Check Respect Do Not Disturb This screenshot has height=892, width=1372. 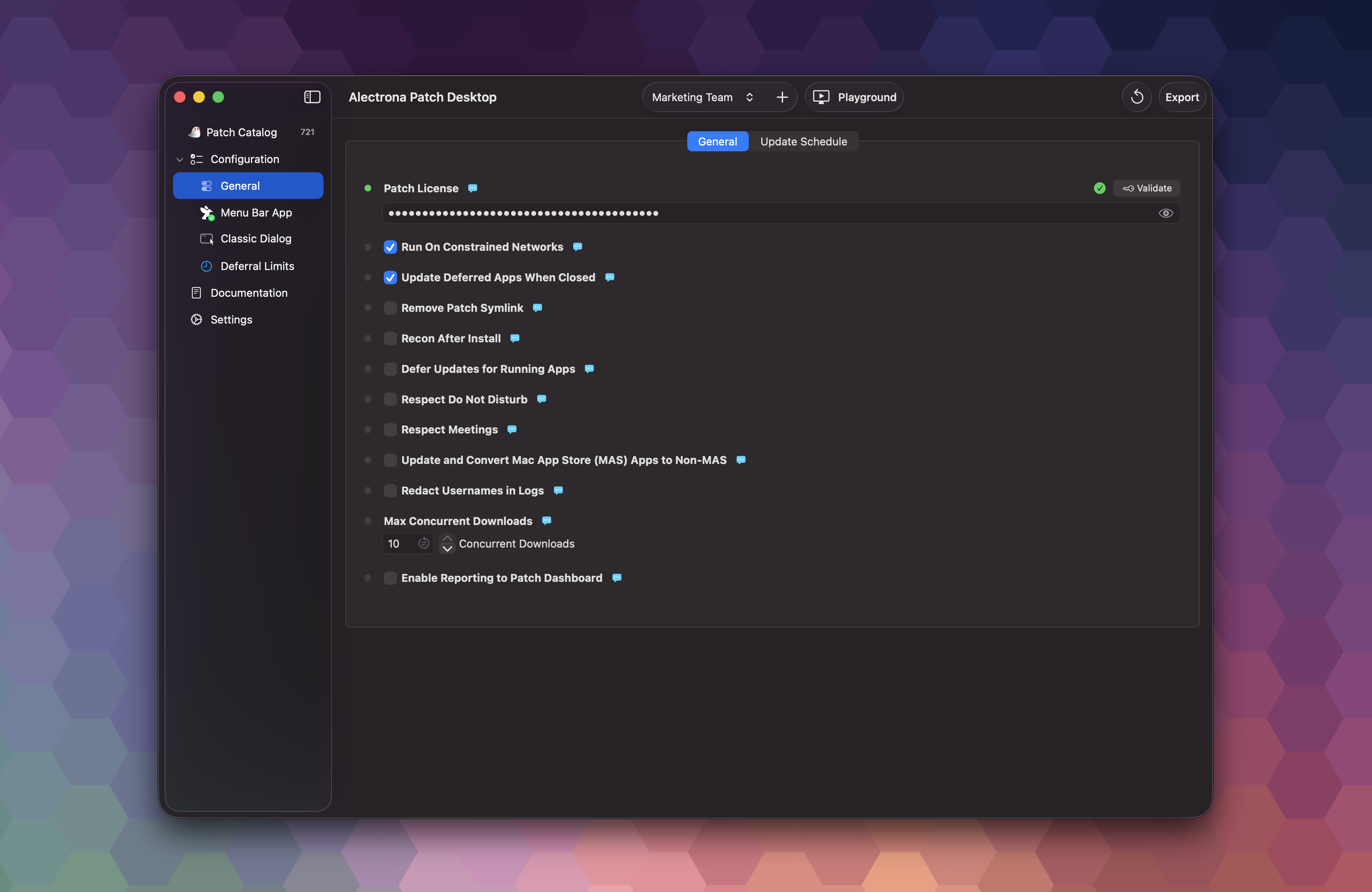pos(390,399)
